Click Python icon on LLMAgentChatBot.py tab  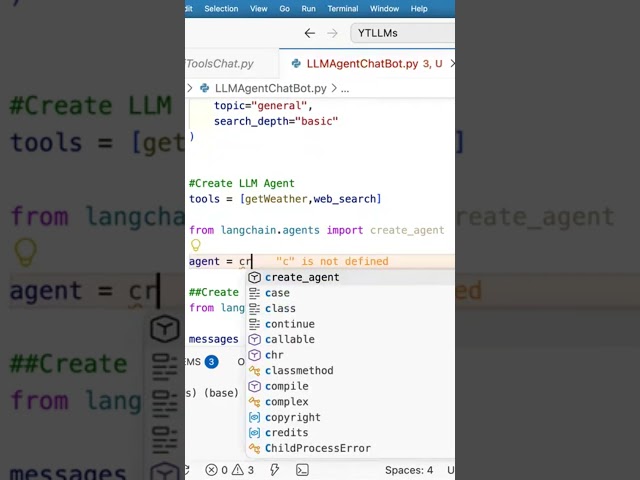click(296, 64)
